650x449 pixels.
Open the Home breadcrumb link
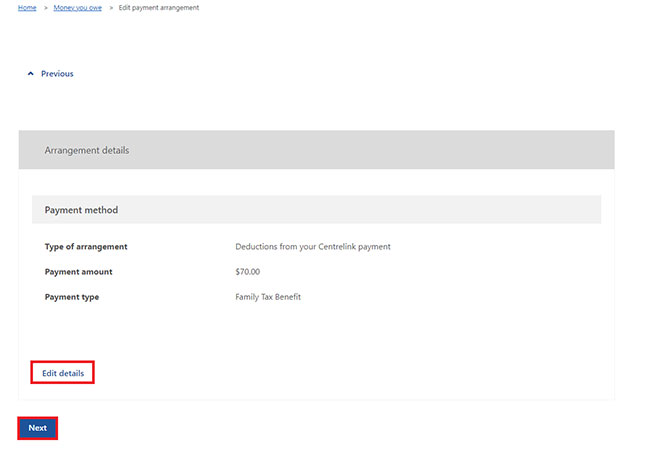[x=27, y=8]
